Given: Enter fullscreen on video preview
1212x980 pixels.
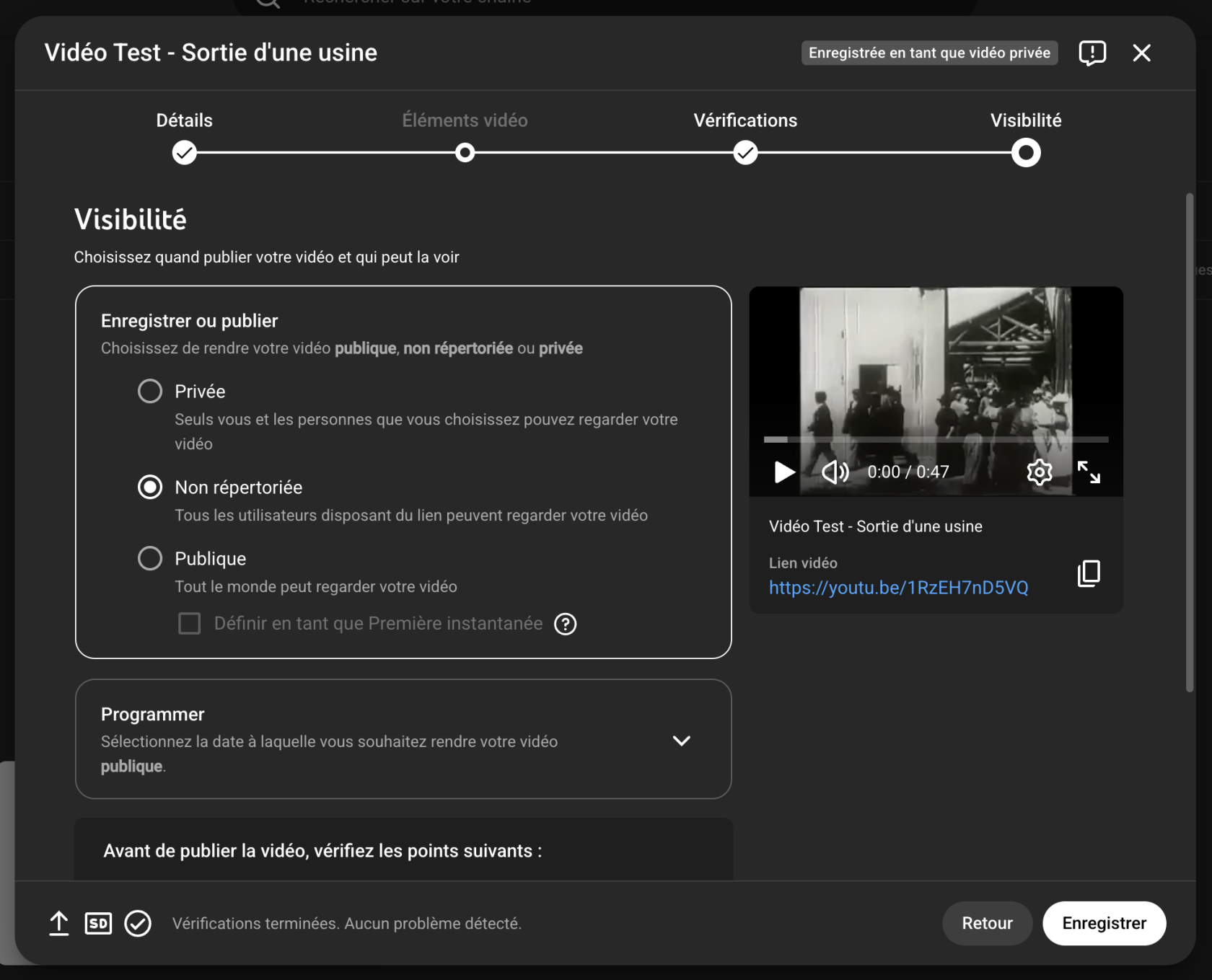Looking at the screenshot, I should (x=1088, y=472).
